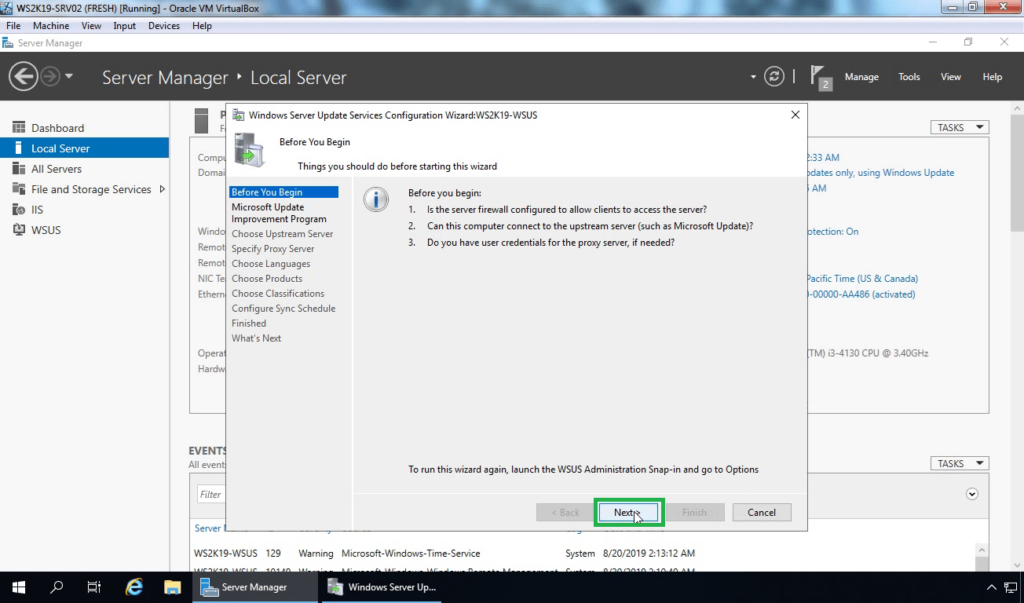Click the Pacific Time zone link
Screen dimensions: 1024x603
[x=862, y=278]
